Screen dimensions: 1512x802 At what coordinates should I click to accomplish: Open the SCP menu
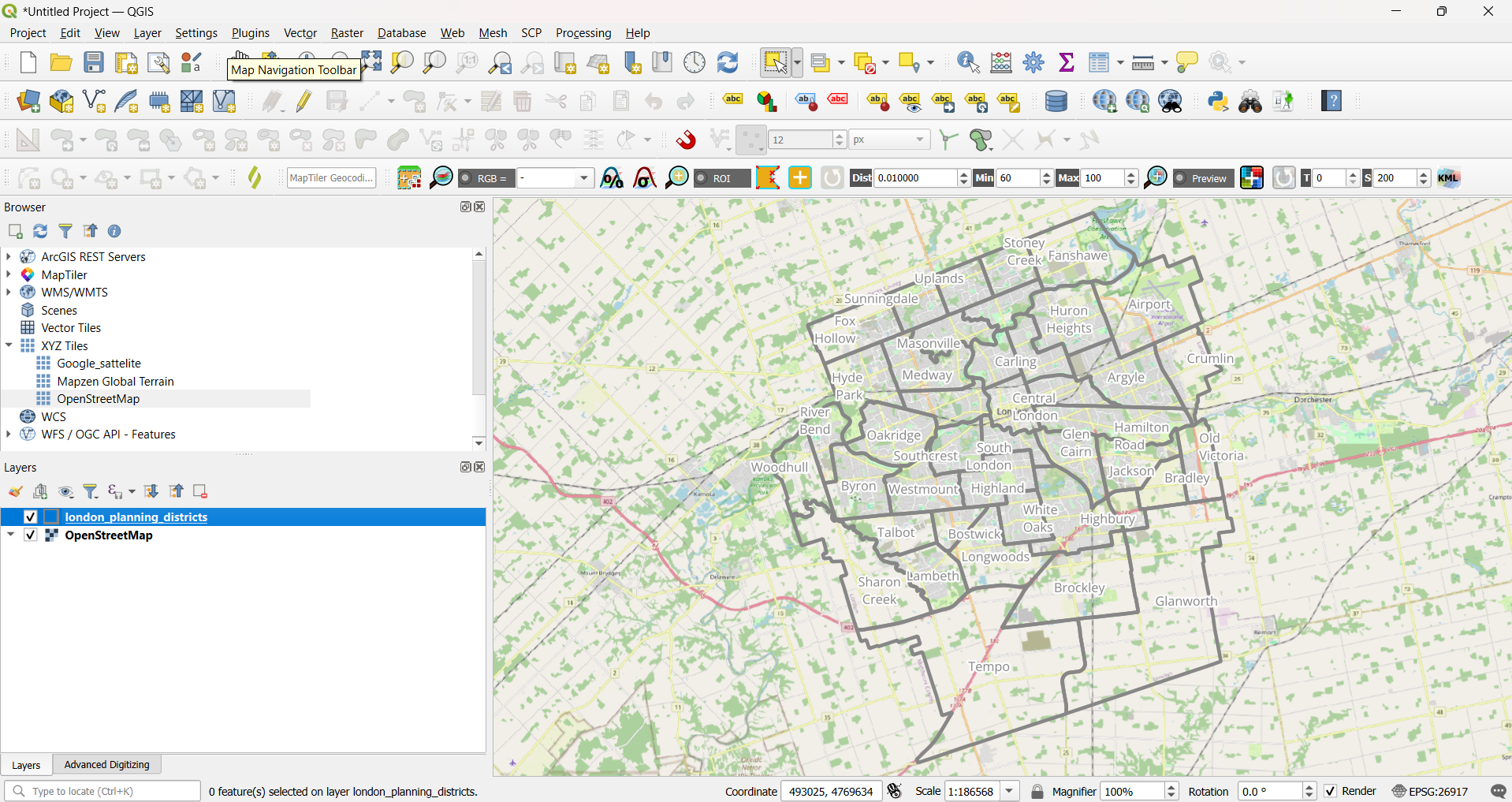(531, 33)
